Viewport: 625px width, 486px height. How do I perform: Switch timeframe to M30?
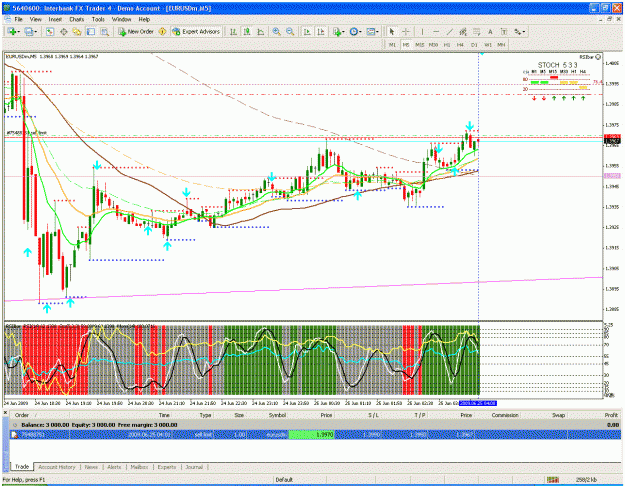point(433,45)
